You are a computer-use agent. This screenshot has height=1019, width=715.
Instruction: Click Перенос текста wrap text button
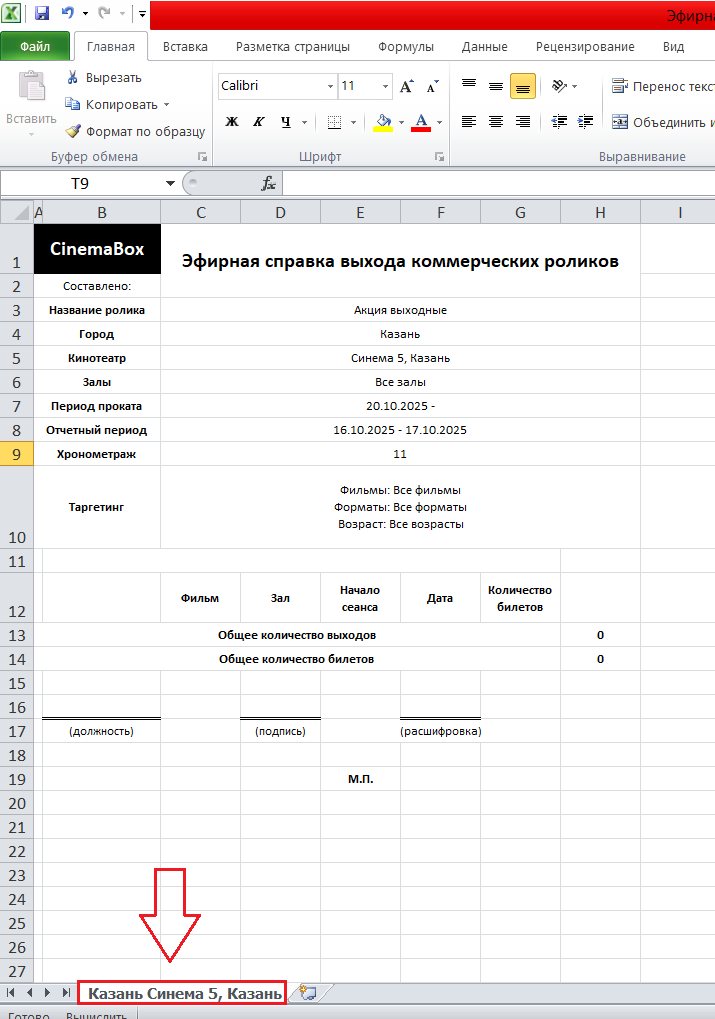click(x=660, y=87)
